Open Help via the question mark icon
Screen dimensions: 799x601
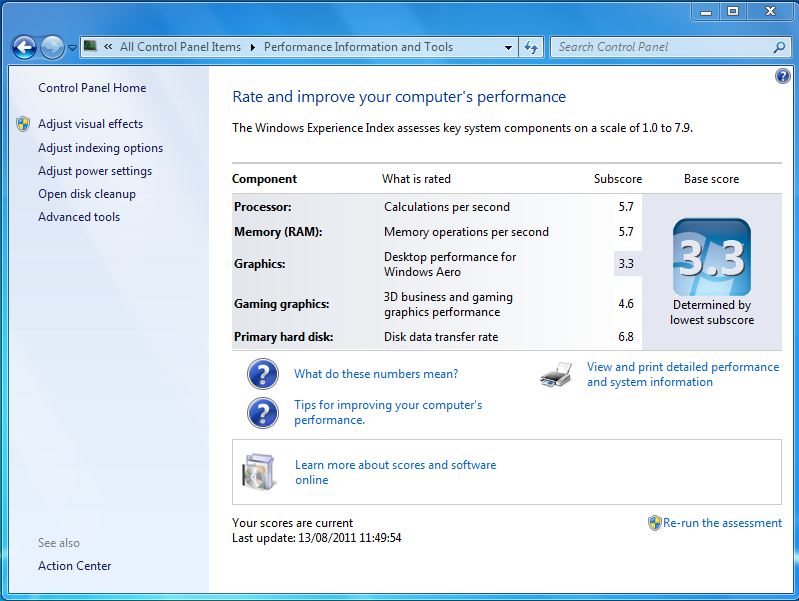pos(782,76)
